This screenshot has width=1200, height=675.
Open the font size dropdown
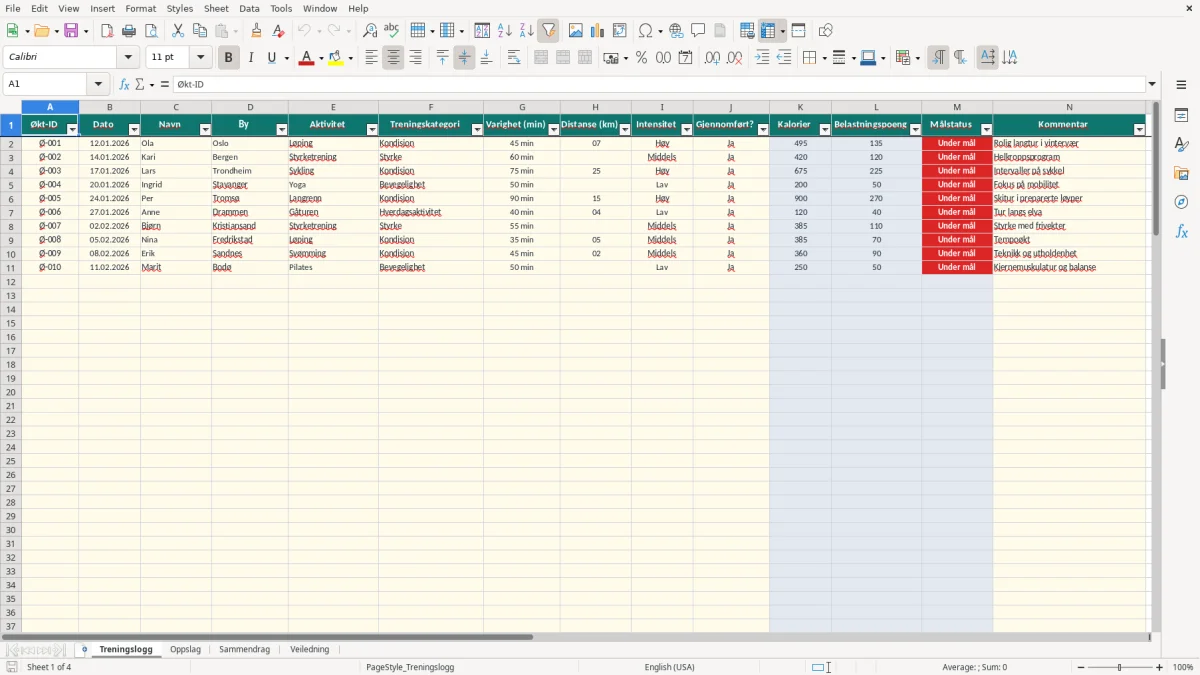click(x=200, y=58)
